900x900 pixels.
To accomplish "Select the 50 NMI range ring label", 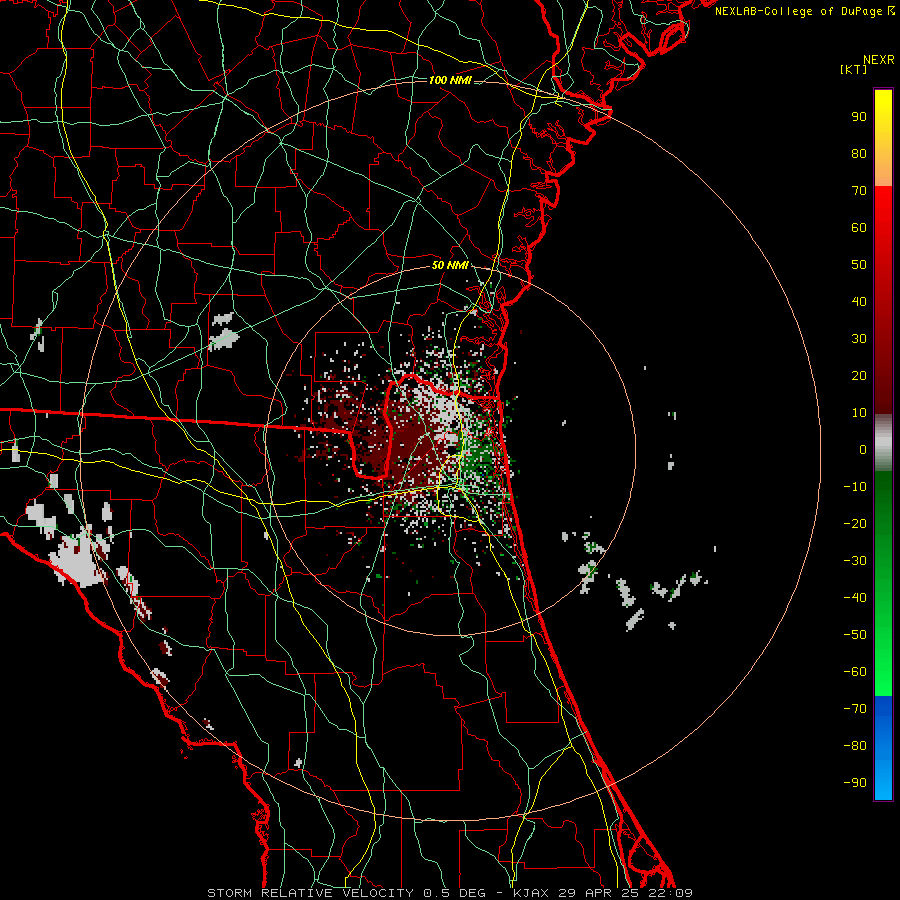I will click(451, 265).
